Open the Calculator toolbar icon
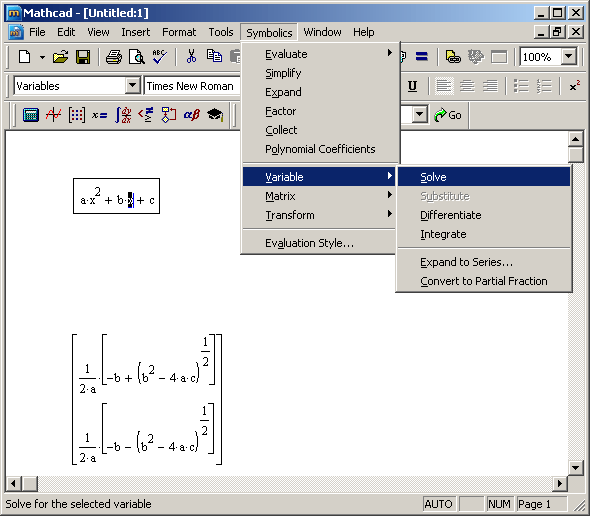This screenshot has width=590, height=516. pyautogui.click(x=30, y=115)
